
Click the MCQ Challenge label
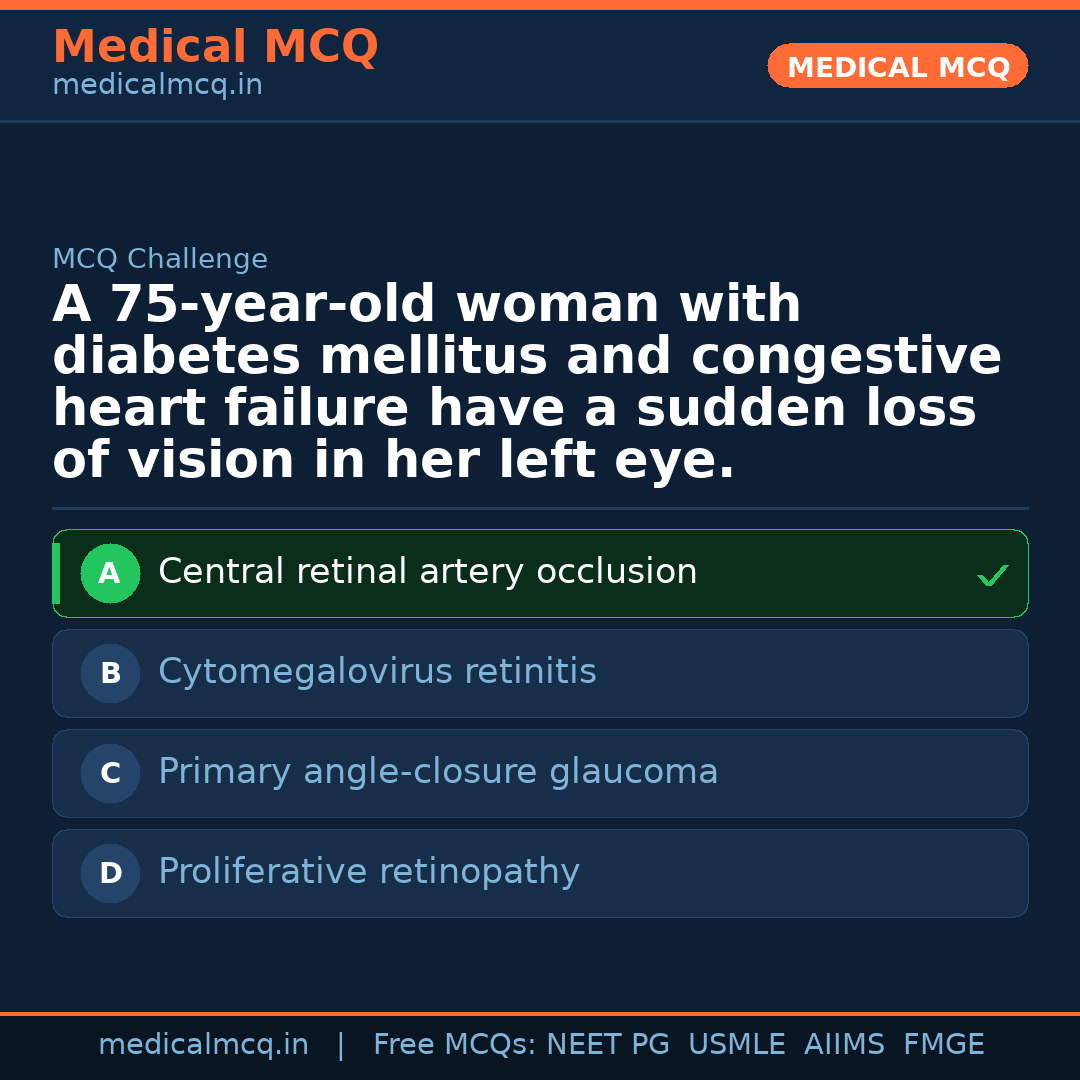click(x=160, y=260)
